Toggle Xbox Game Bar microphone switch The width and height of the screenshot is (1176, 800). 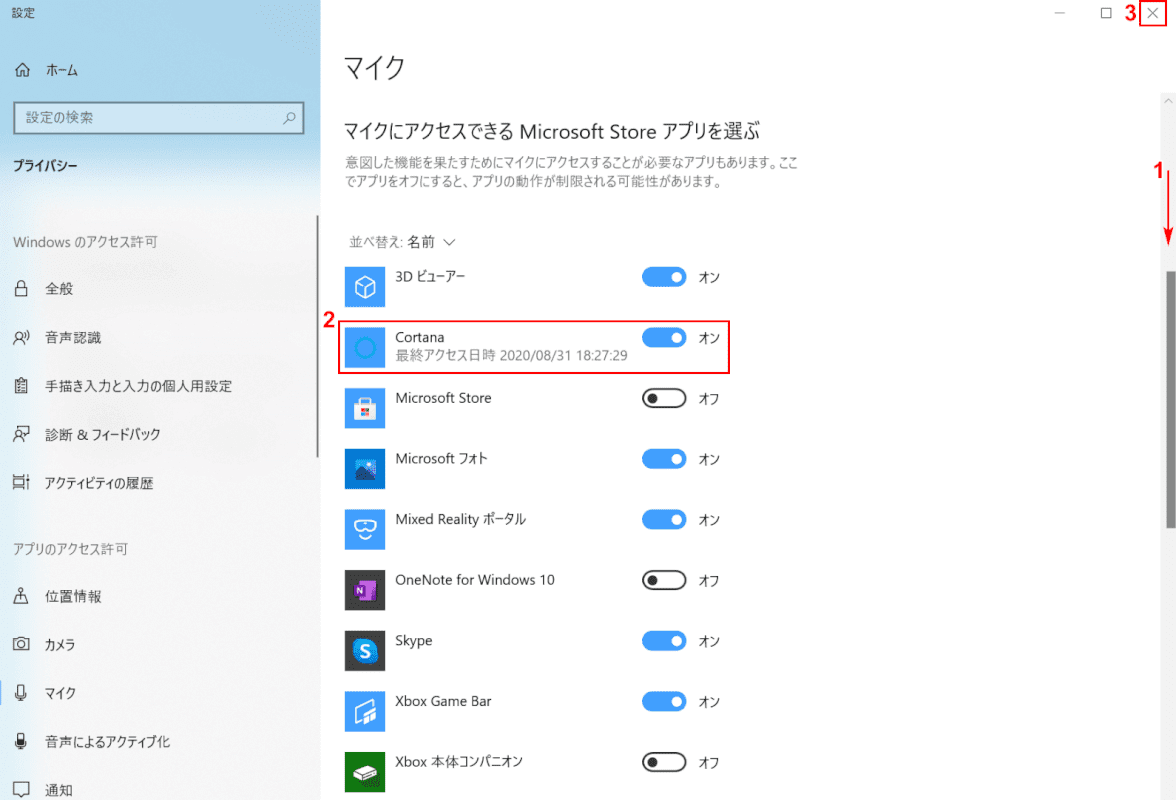point(664,702)
